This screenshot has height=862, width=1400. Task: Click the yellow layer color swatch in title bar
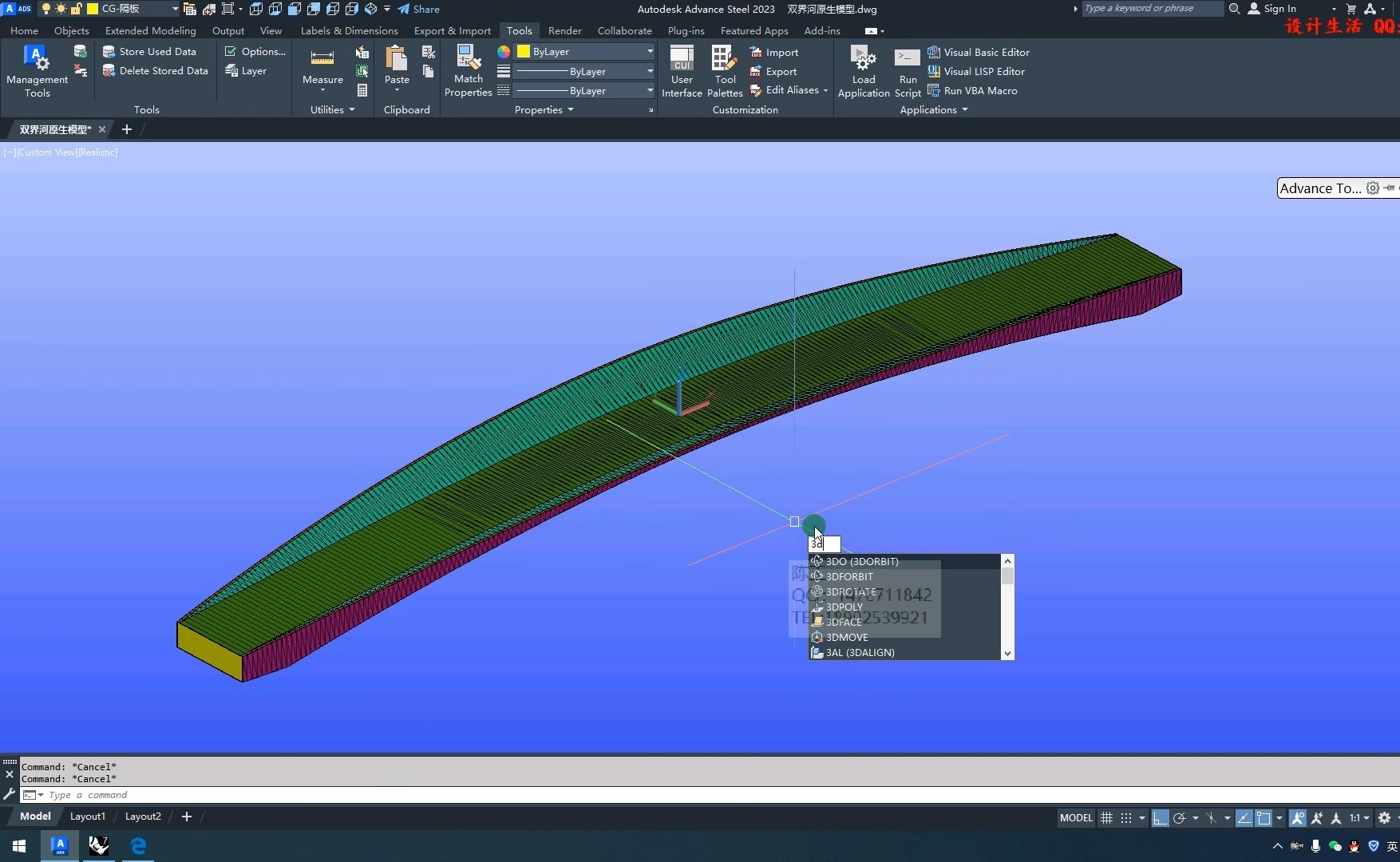point(93,9)
